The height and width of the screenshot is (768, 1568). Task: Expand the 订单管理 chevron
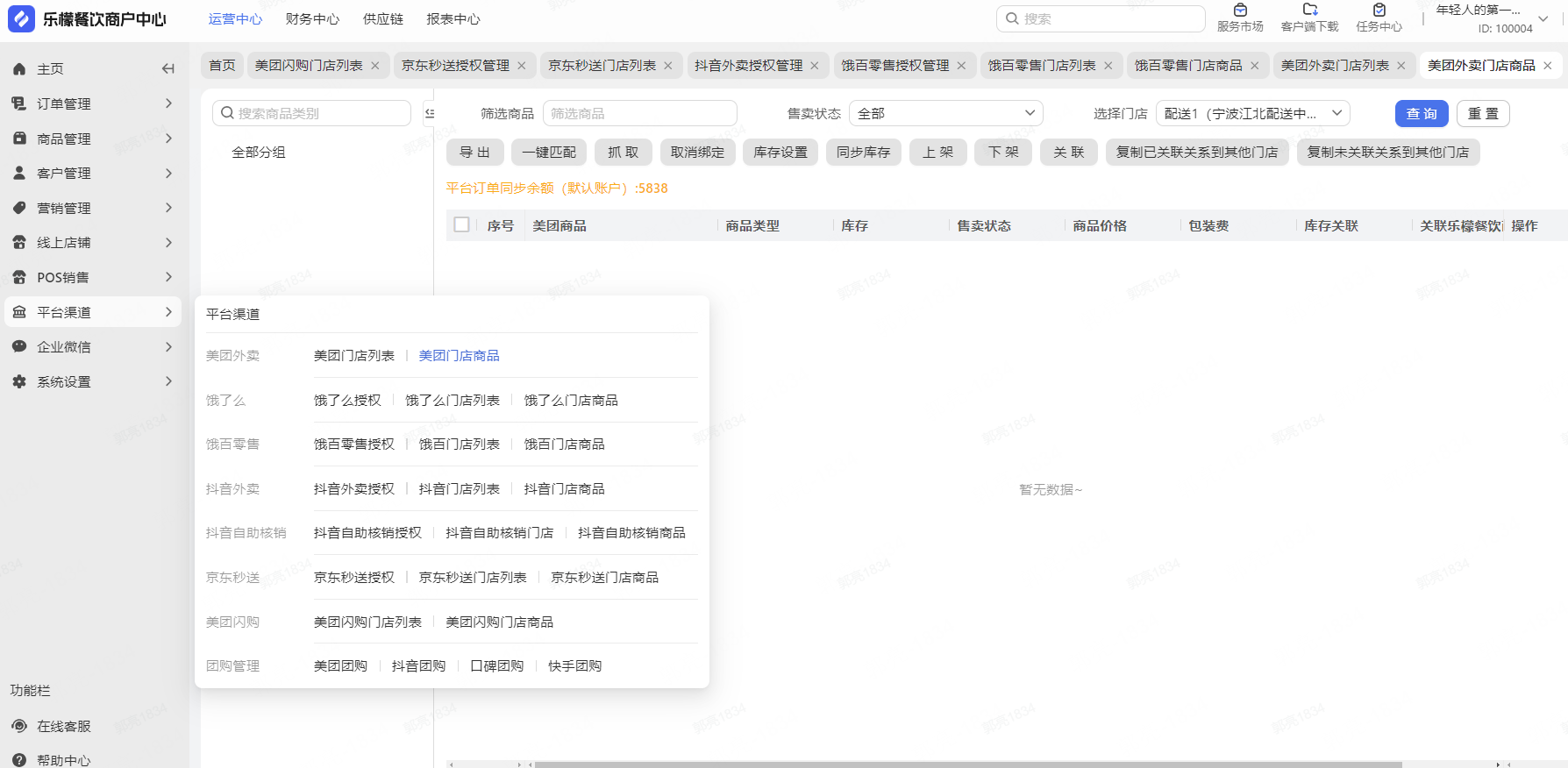pos(168,103)
